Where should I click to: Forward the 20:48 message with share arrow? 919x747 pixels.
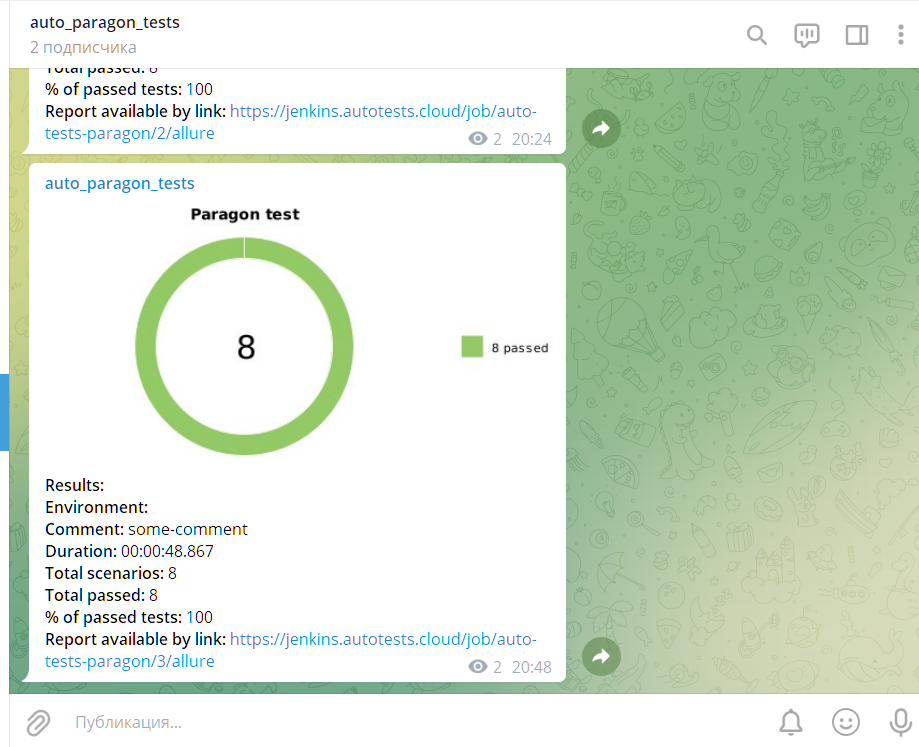pos(601,656)
